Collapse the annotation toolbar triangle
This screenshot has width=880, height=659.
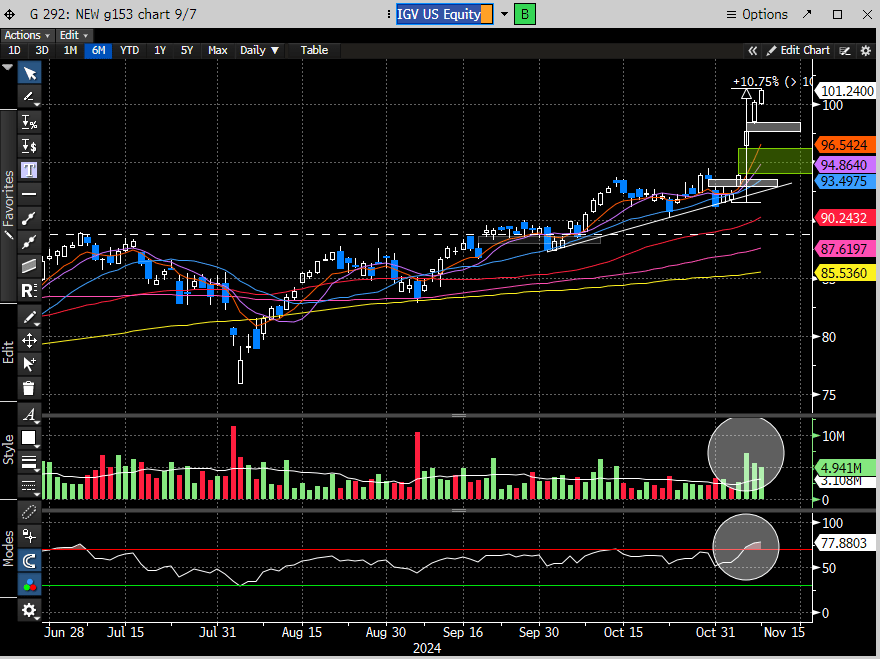7,67
